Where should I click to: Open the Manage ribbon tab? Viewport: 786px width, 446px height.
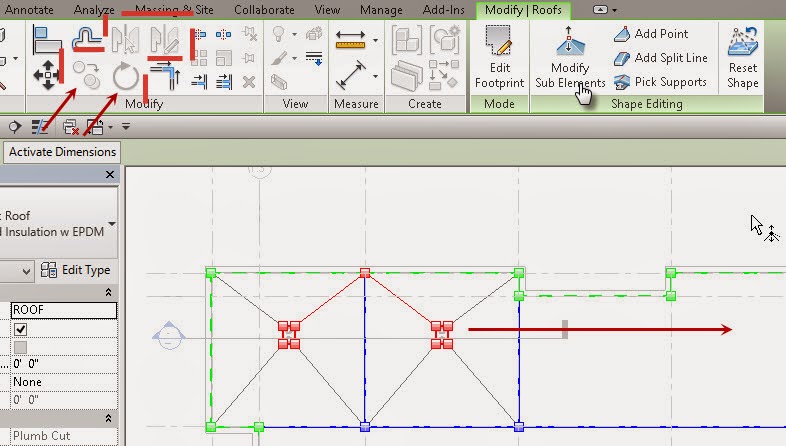coord(381,10)
